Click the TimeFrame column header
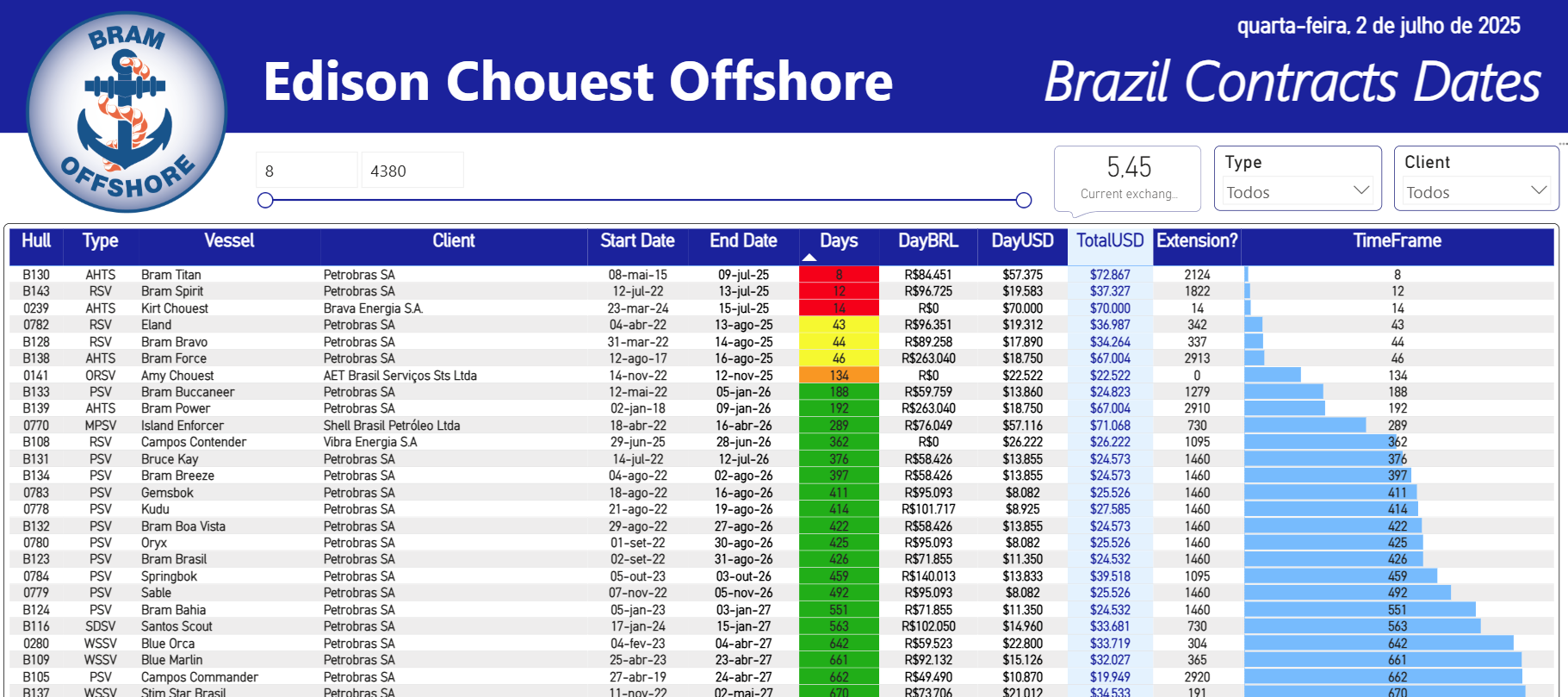 click(x=1398, y=241)
